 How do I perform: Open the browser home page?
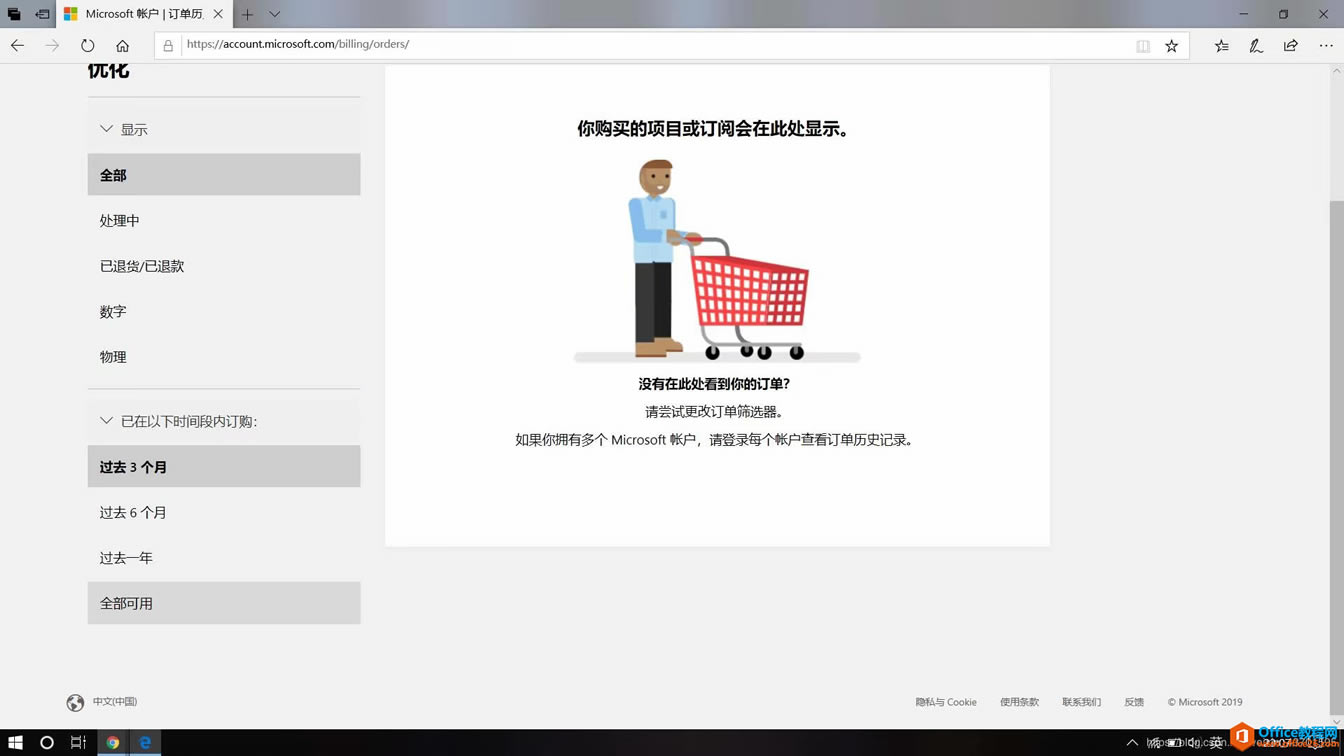(122, 45)
